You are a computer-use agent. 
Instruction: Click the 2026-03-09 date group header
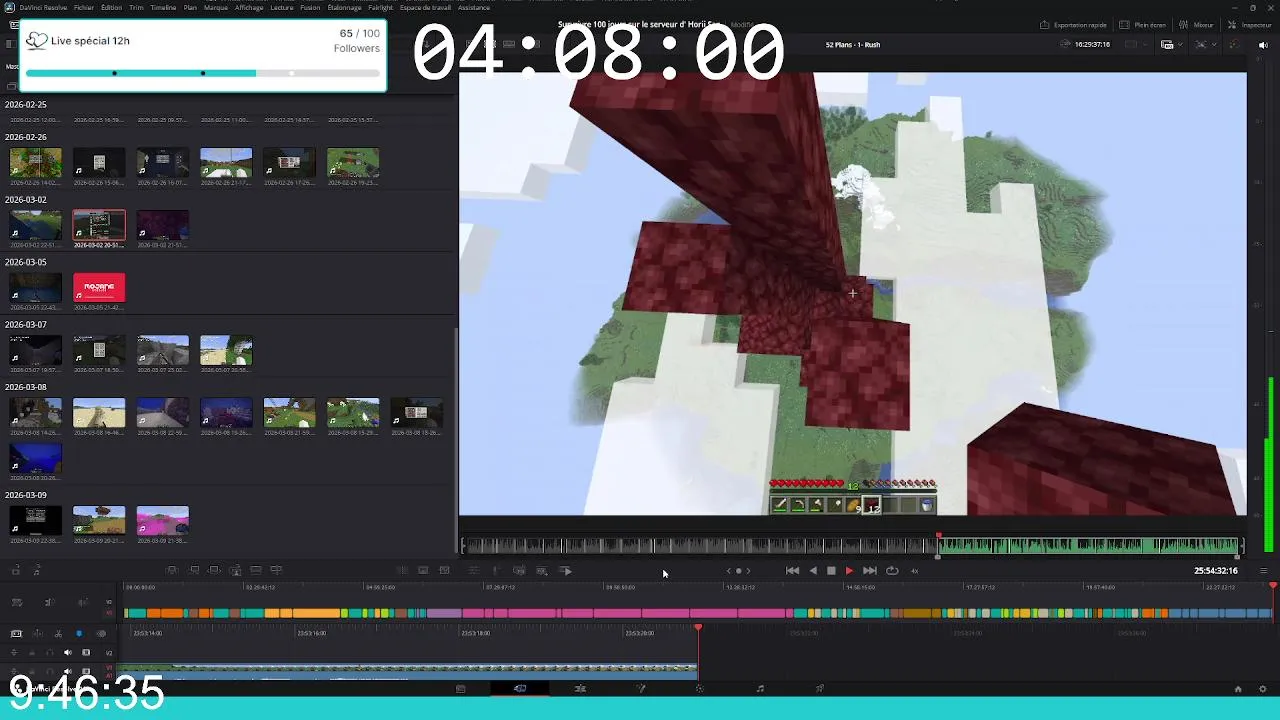tap(26, 495)
